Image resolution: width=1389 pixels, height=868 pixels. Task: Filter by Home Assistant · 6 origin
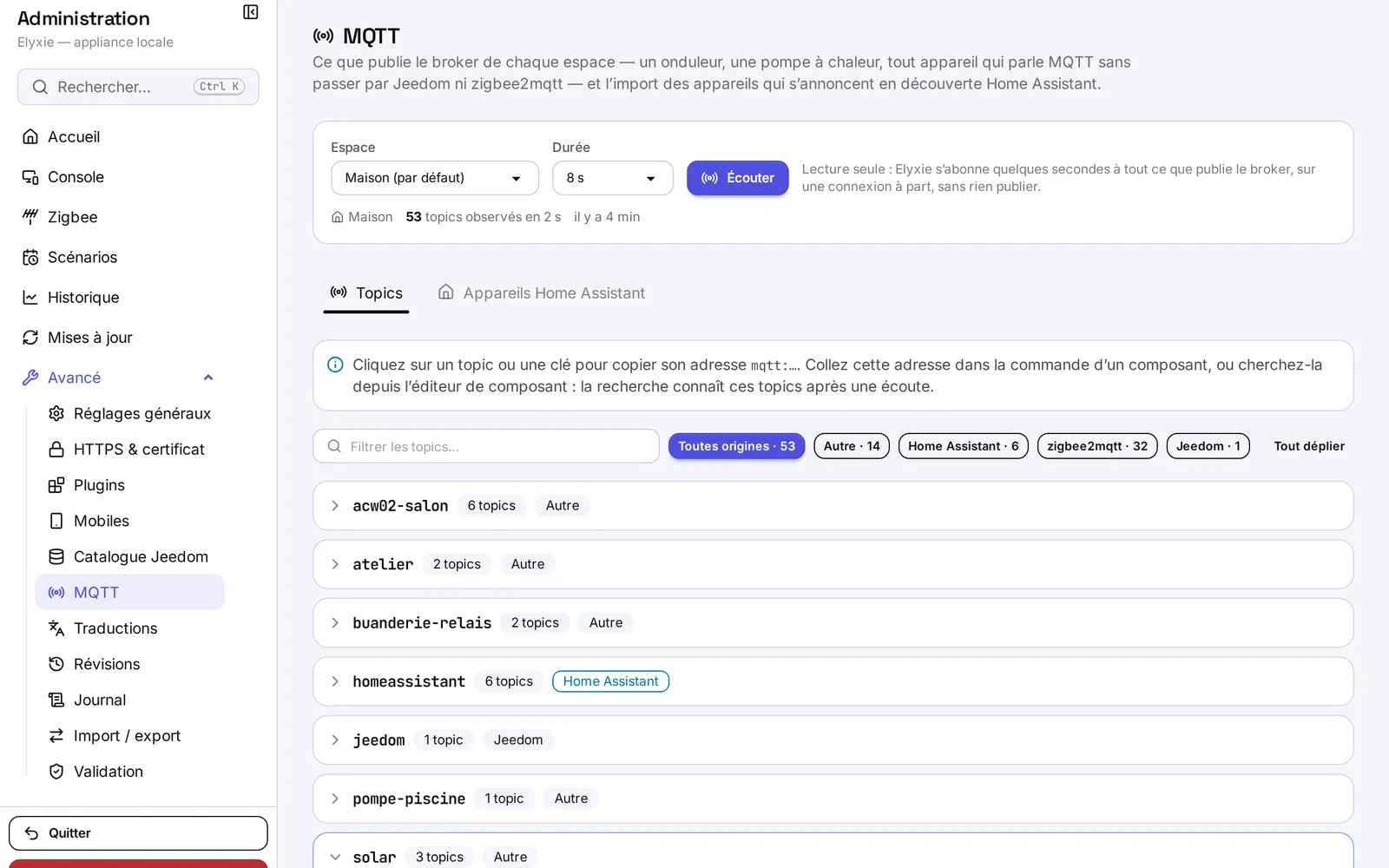(964, 446)
